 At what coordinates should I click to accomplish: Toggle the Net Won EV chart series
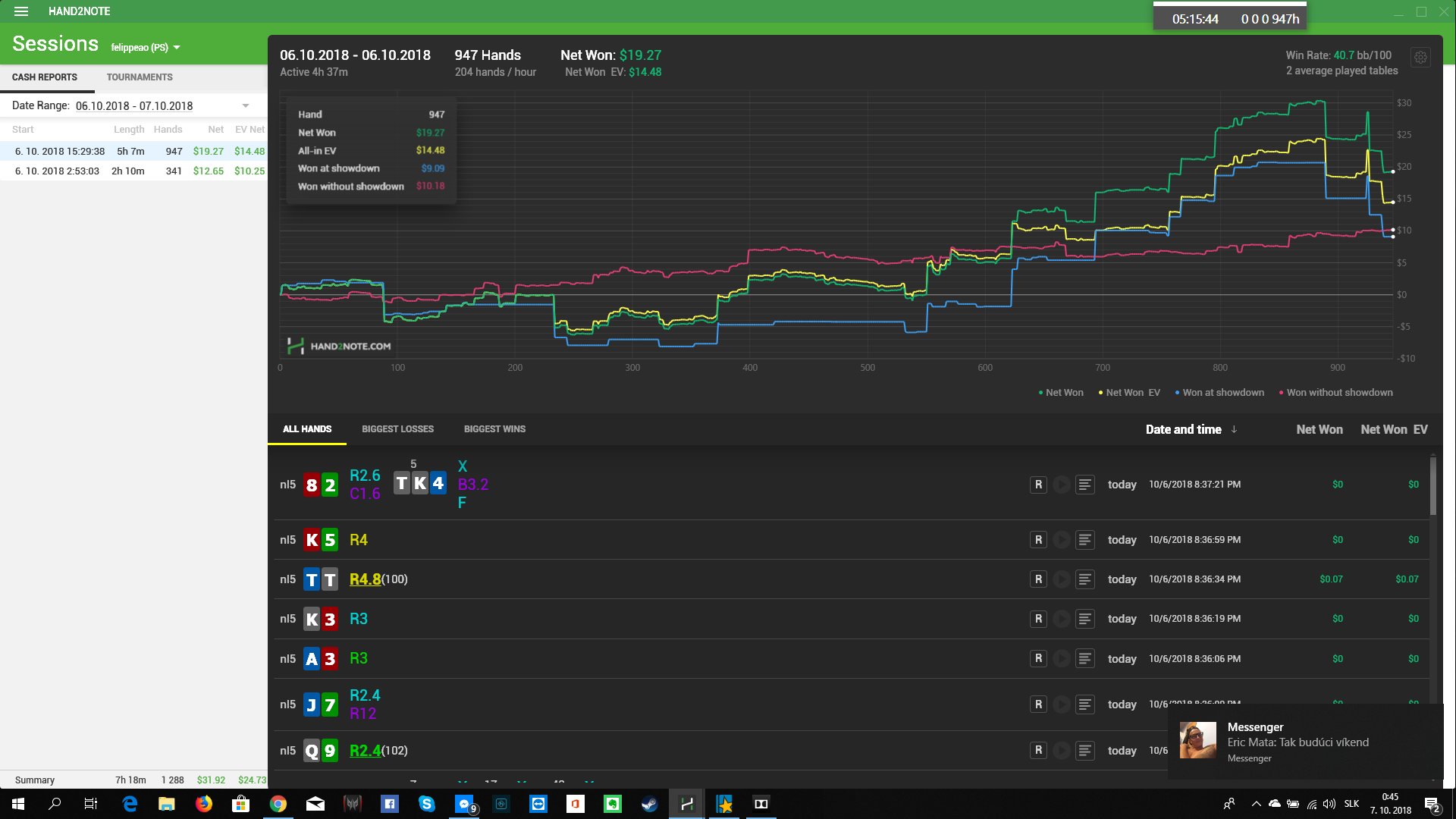(x=1129, y=393)
